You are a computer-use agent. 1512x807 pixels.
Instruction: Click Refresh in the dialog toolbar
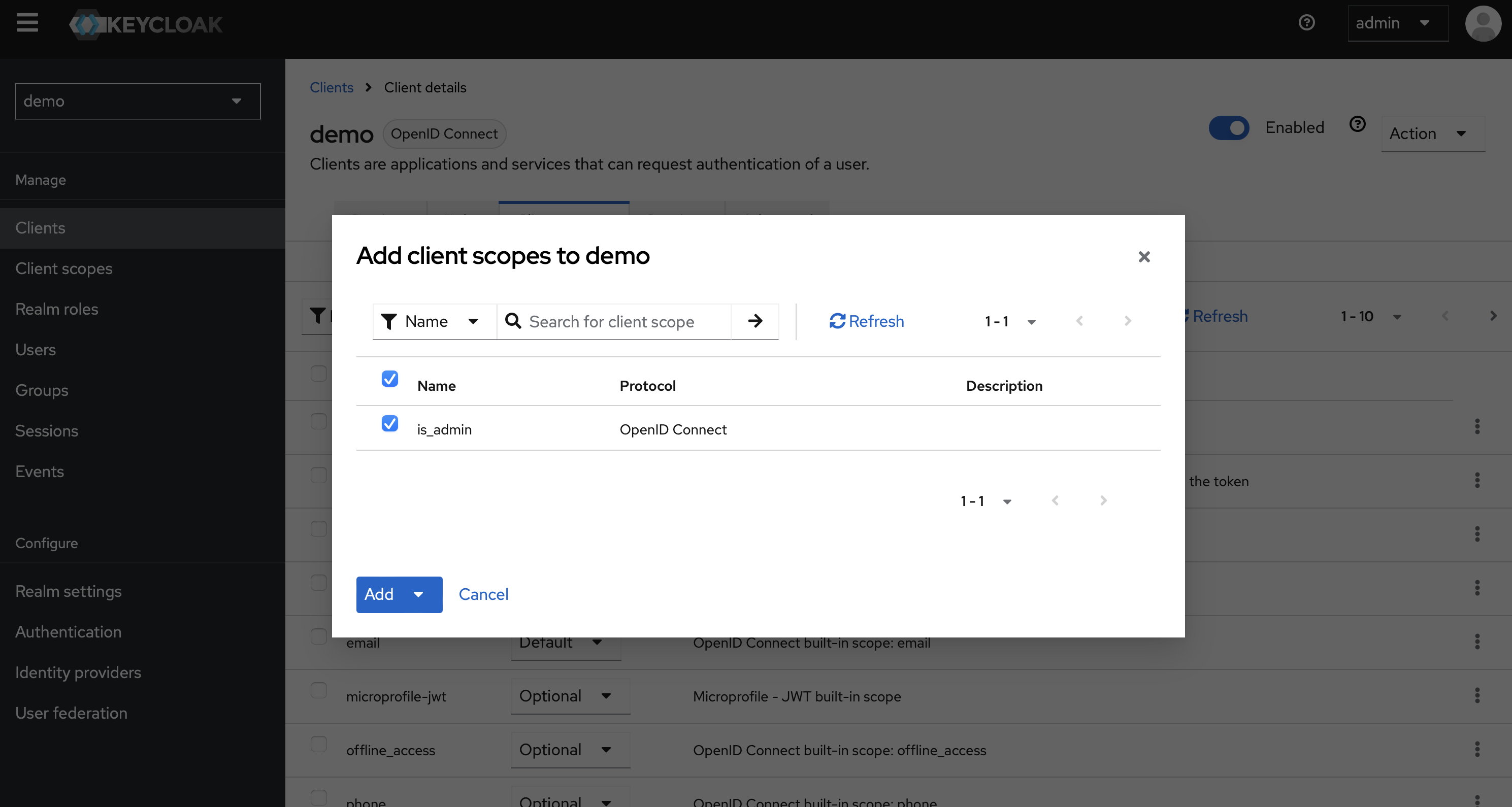coord(867,321)
